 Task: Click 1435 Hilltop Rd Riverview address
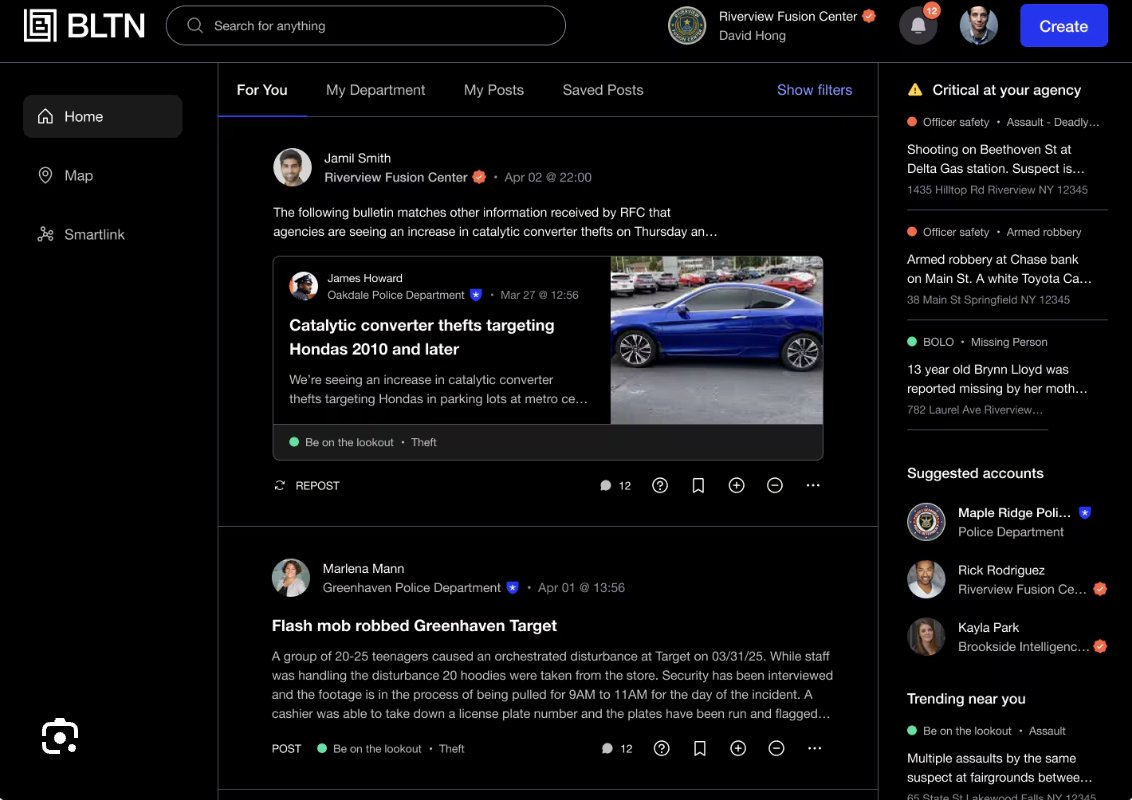coord(997,190)
